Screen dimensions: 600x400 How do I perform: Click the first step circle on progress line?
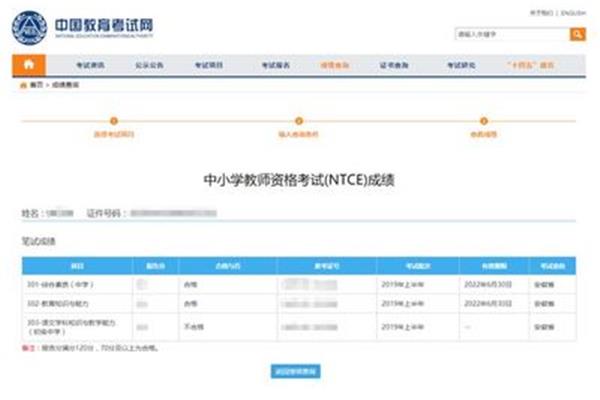tap(114, 121)
